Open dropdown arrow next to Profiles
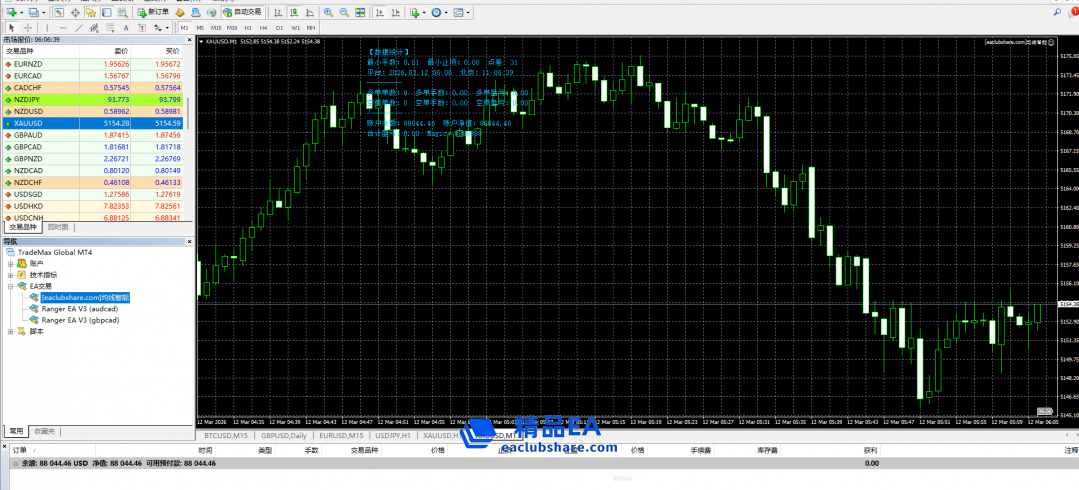The height and width of the screenshot is (490, 1079). 43,12
